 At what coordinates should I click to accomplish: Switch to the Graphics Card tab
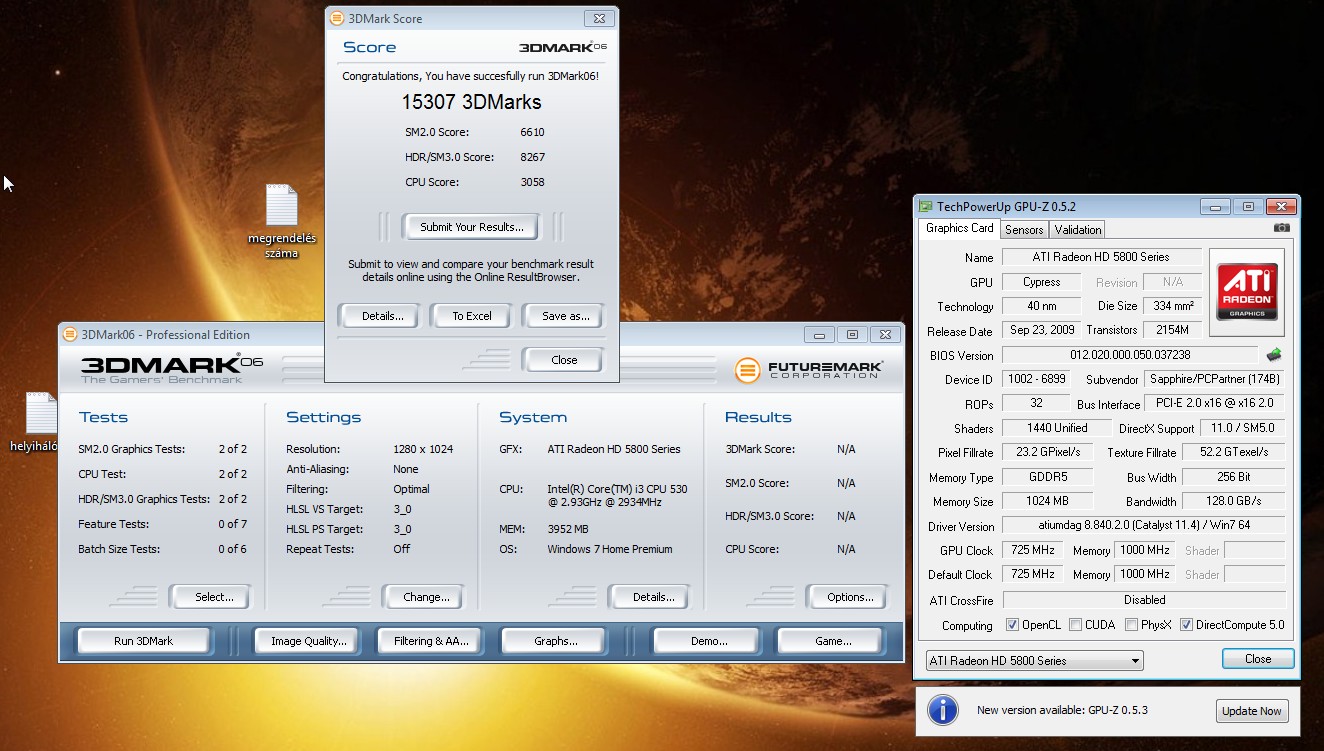click(x=959, y=228)
